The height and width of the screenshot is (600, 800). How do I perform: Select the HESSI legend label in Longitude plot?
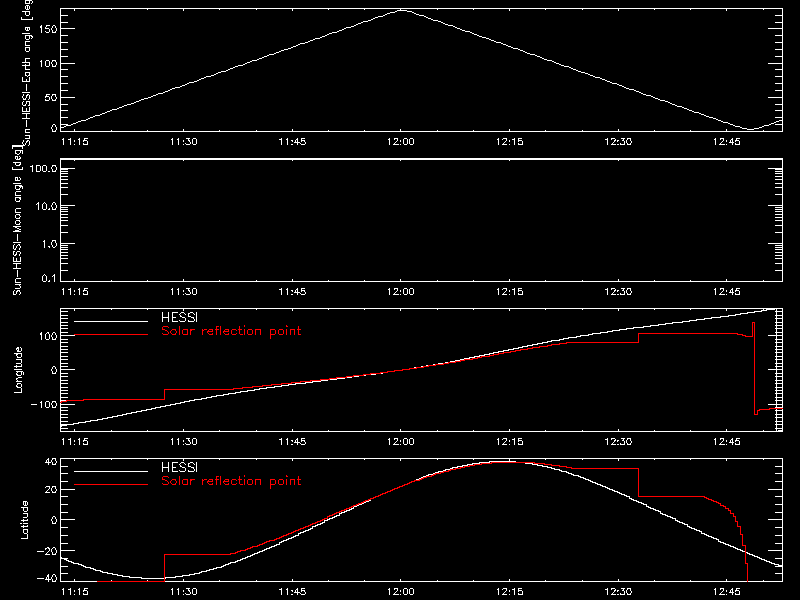(x=179, y=317)
